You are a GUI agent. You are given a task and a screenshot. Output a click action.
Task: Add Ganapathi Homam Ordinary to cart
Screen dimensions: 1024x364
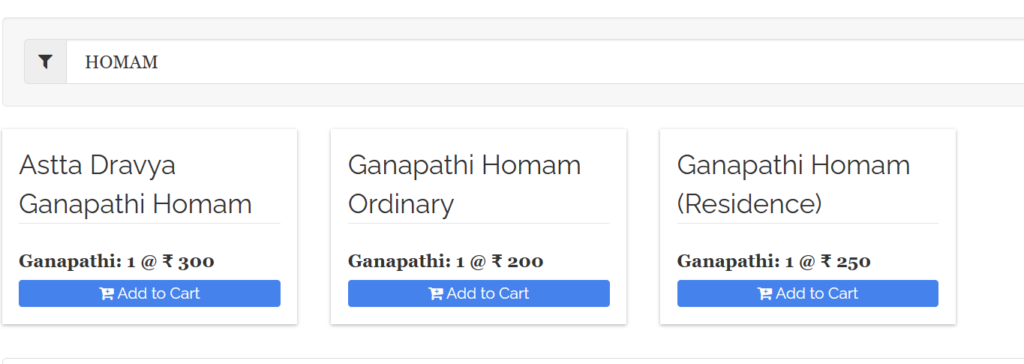click(x=479, y=293)
